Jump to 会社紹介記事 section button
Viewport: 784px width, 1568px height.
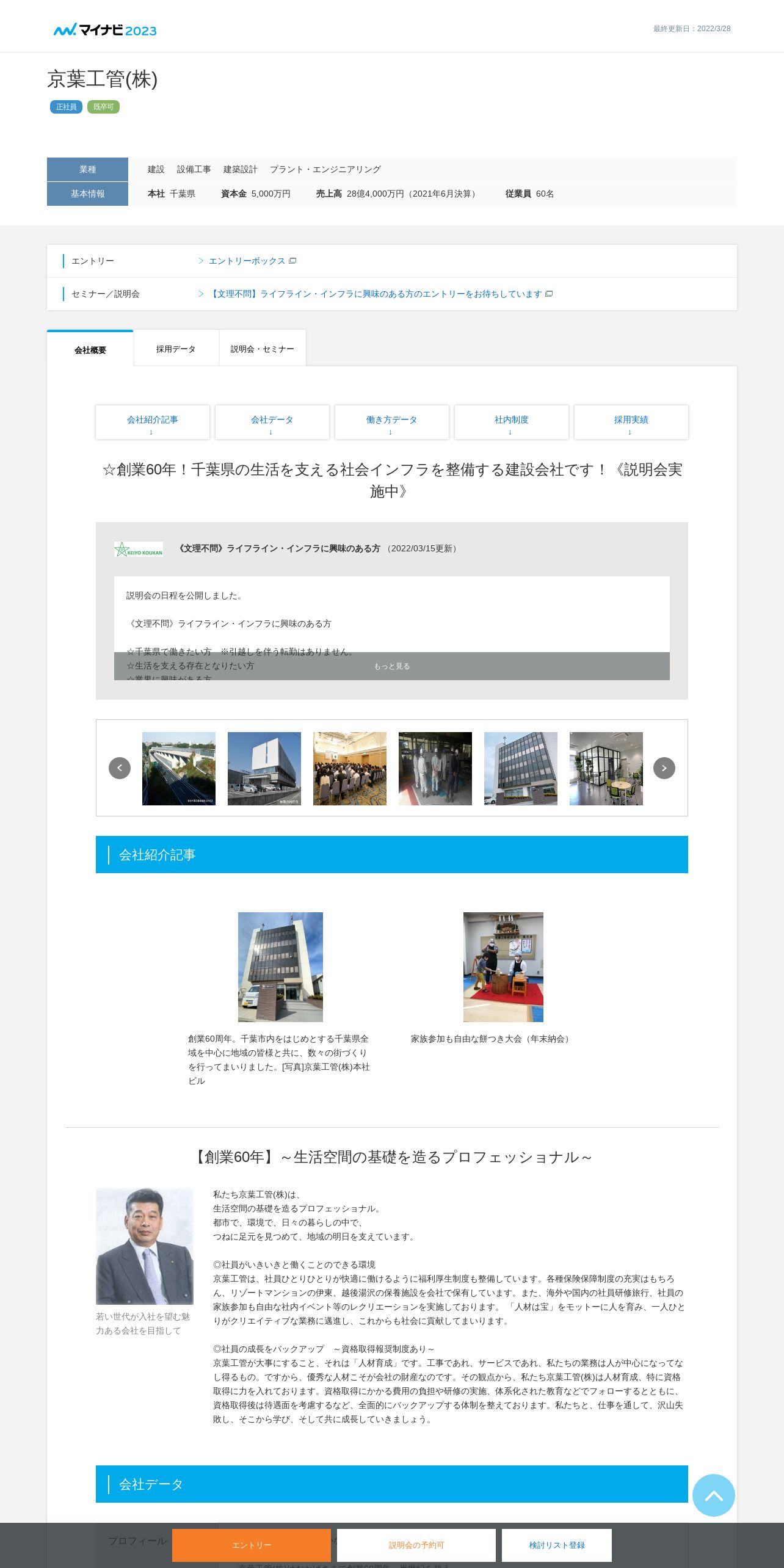pyautogui.click(x=153, y=423)
